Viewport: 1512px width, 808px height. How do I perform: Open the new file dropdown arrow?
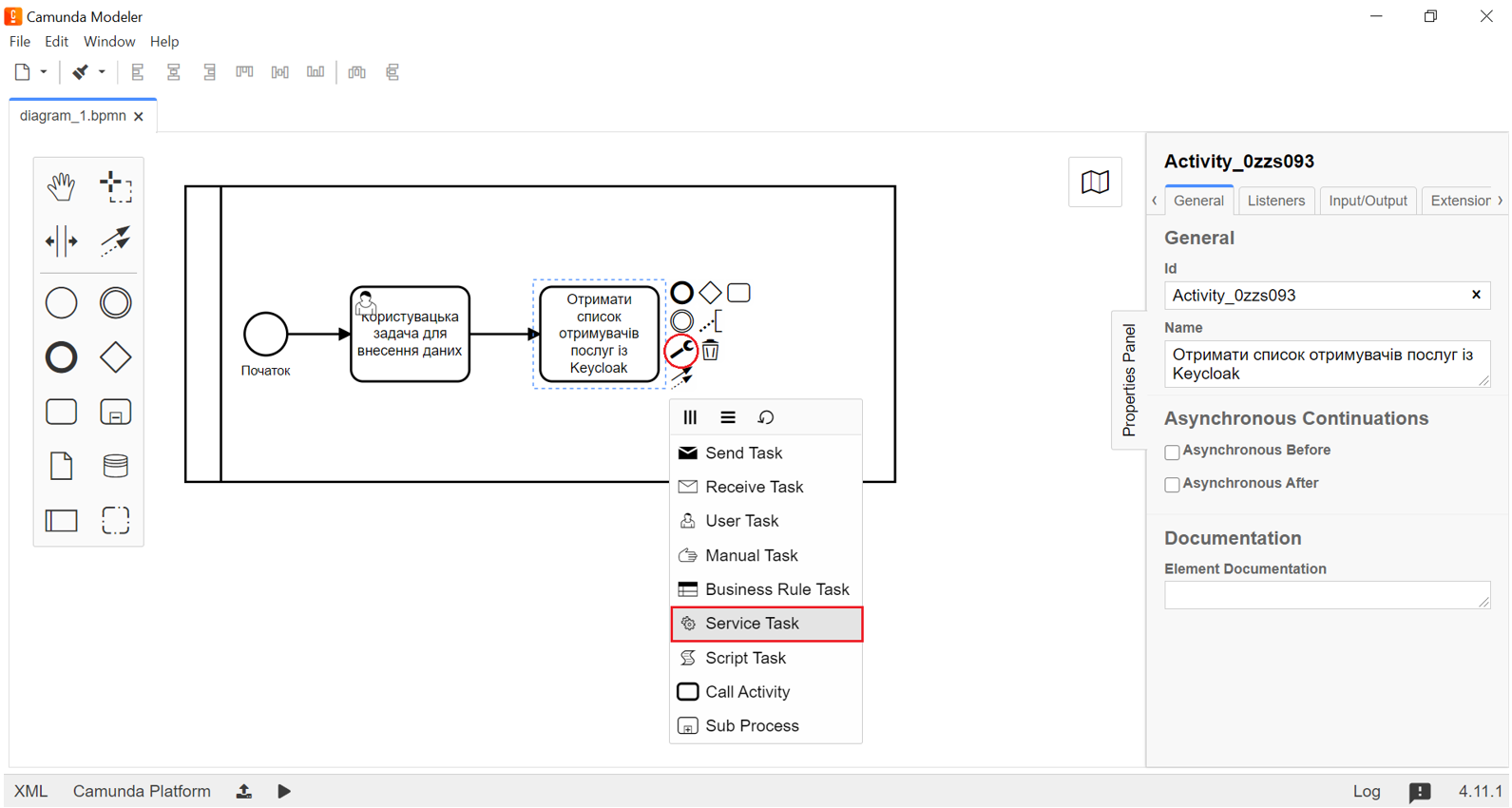[44, 72]
